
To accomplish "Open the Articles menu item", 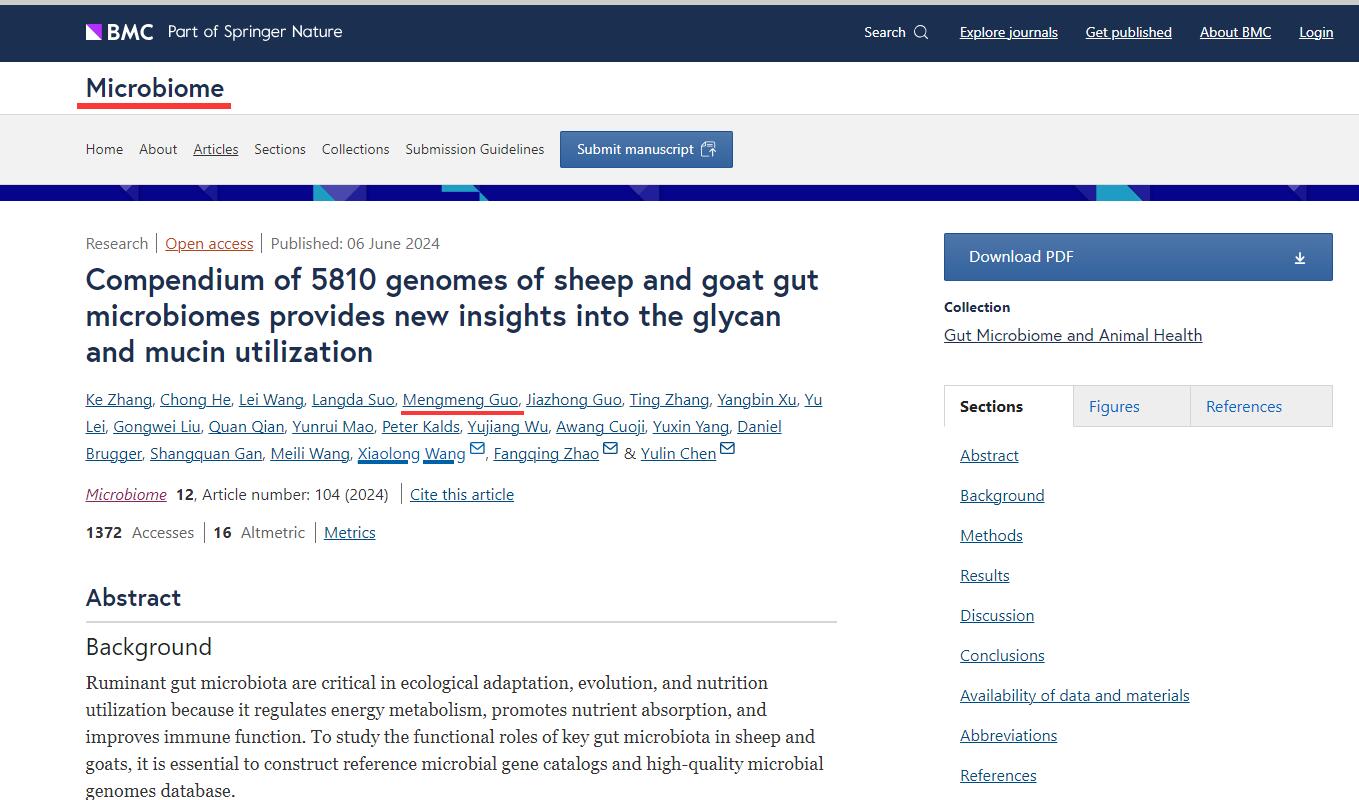I will click(x=215, y=149).
